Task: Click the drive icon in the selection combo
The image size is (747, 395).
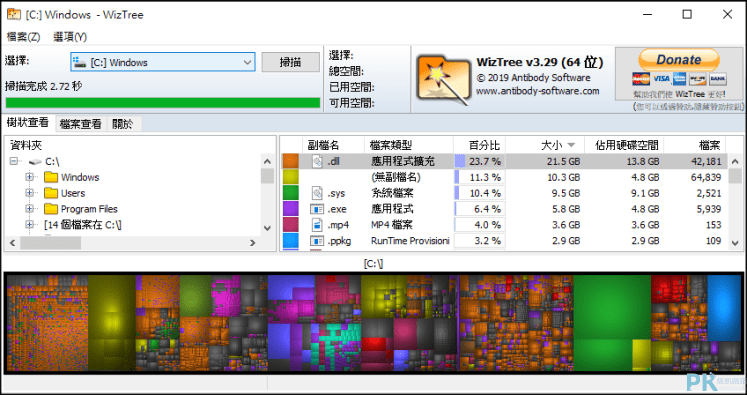Action: (80, 62)
